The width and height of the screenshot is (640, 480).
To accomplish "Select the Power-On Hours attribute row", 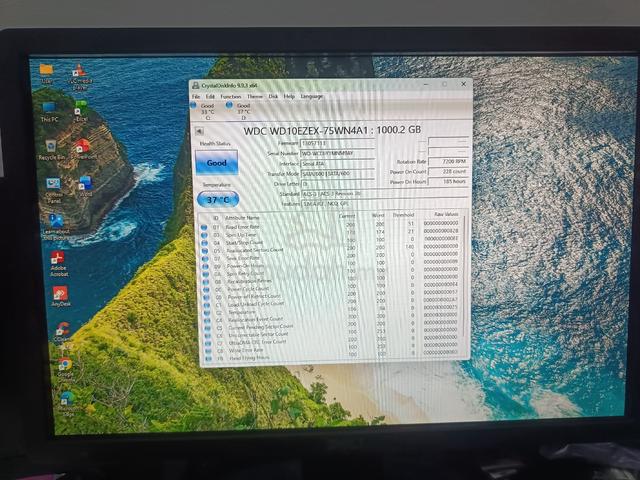I will pyautogui.click(x=333, y=264).
